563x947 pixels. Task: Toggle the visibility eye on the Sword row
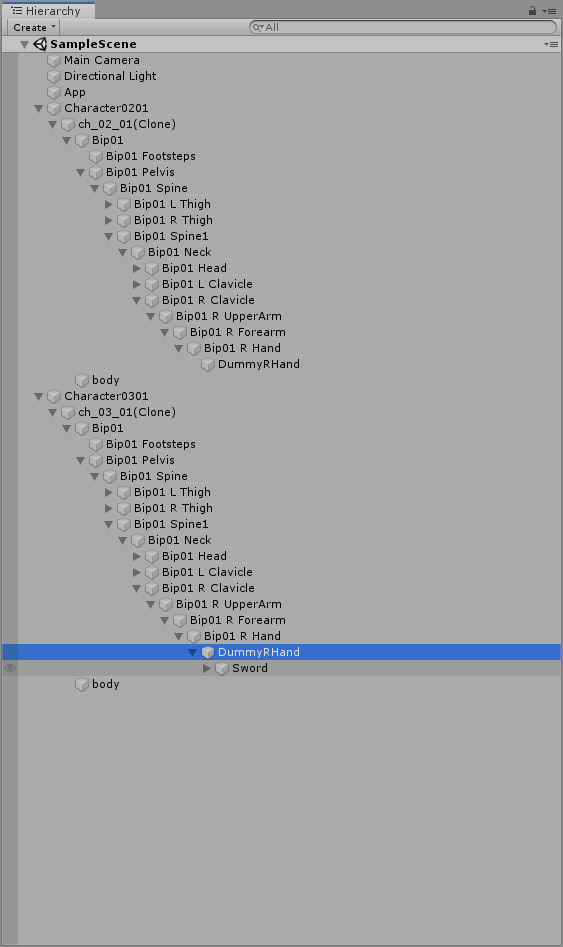[x=10, y=668]
